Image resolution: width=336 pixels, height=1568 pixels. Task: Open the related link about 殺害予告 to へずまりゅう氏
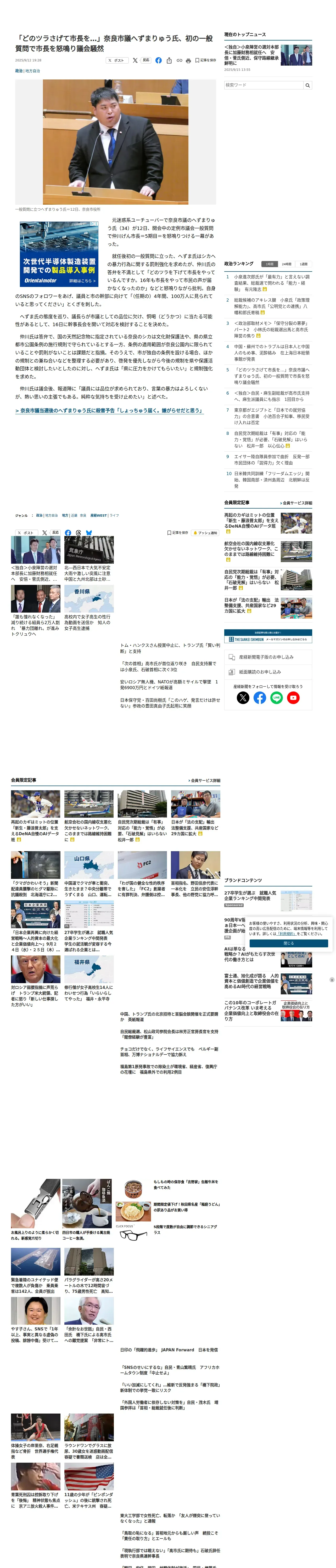109,411
